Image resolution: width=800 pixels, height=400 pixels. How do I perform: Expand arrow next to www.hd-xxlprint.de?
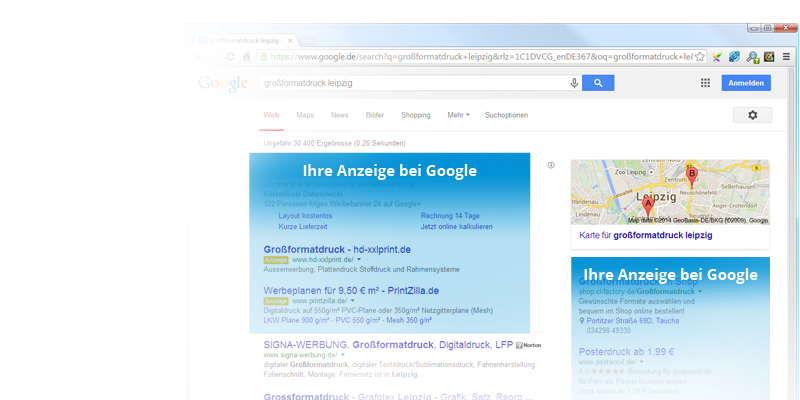click(x=359, y=260)
